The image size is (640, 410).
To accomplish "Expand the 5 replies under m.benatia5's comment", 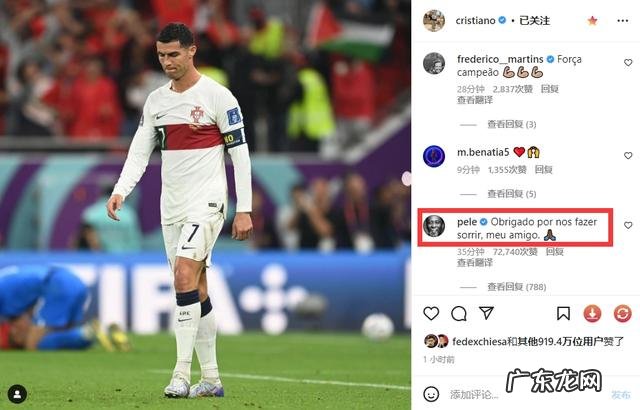I will tap(511, 194).
